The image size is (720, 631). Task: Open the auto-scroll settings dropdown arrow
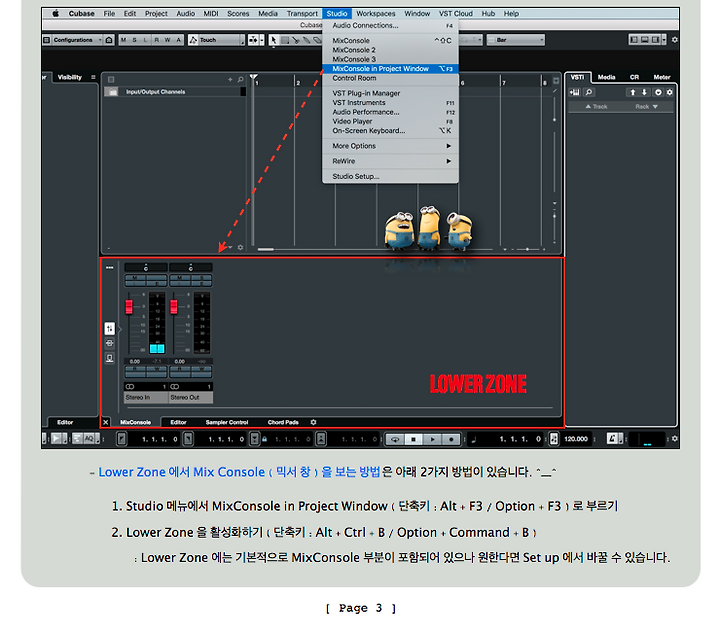point(262,40)
